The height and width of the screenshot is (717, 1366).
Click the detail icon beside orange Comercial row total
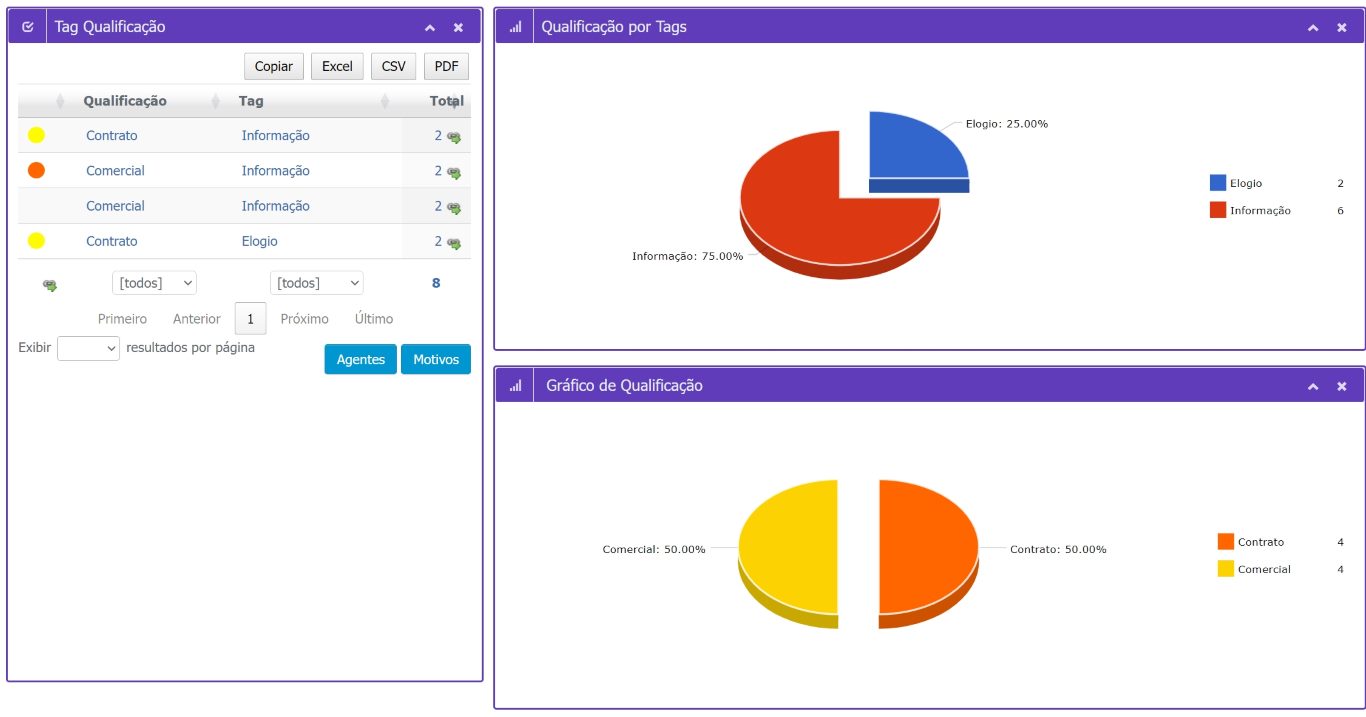pyautogui.click(x=454, y=172)
